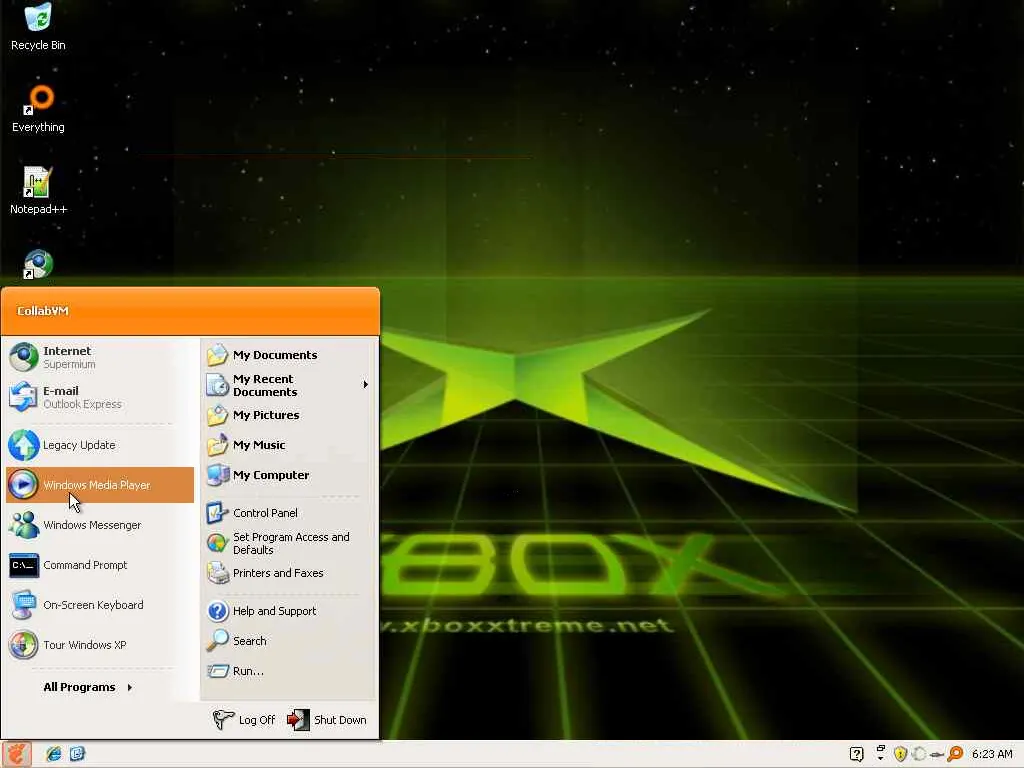The height and width of the screenshot is (768, 1024).
Task: Click the My Pictures folder icon
Action: [217, 415]
